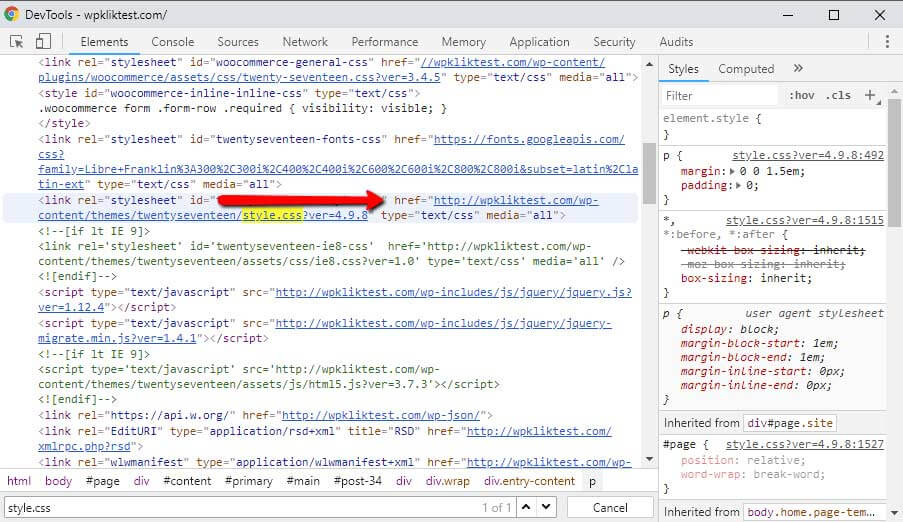
Task: Jump to next search result arrow
Action: [546, 506]
